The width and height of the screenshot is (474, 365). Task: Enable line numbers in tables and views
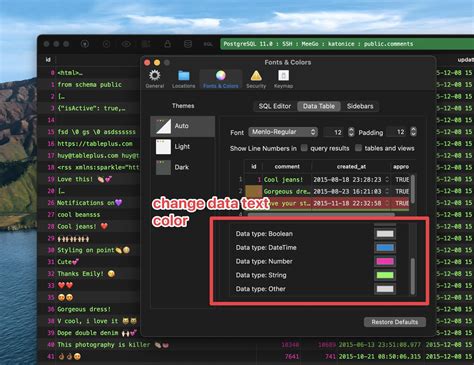[x=358, y=148]
